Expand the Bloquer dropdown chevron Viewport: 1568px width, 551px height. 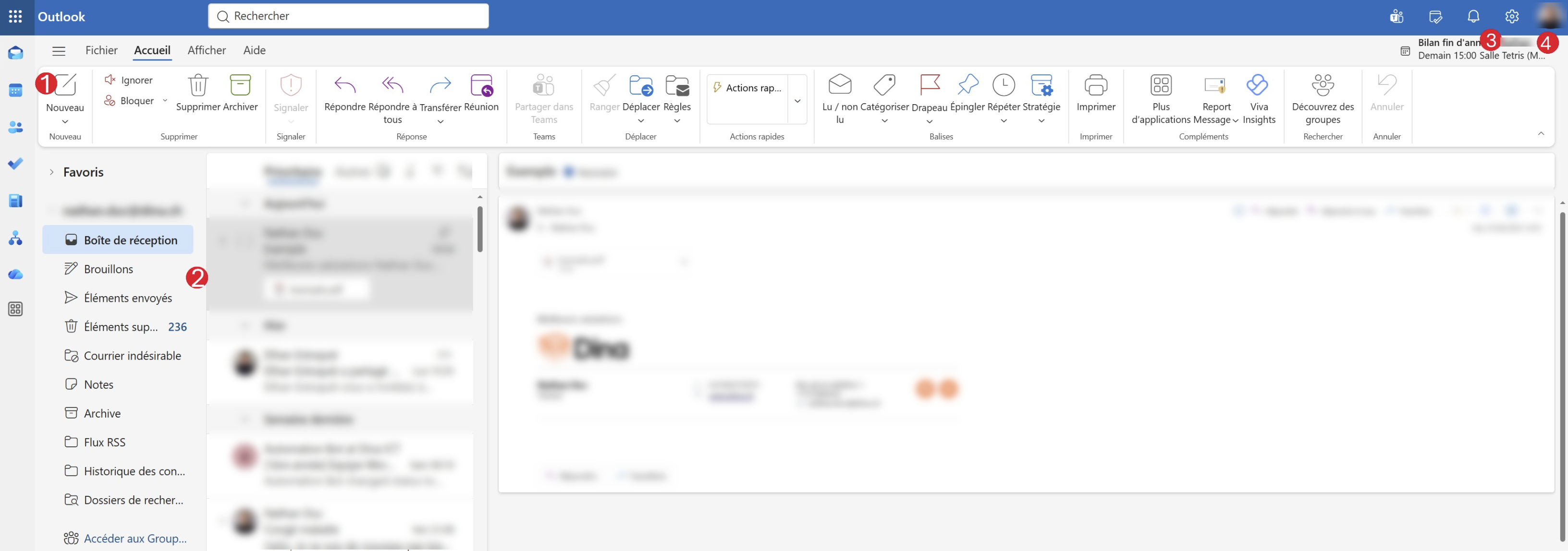tap(164, 100)
